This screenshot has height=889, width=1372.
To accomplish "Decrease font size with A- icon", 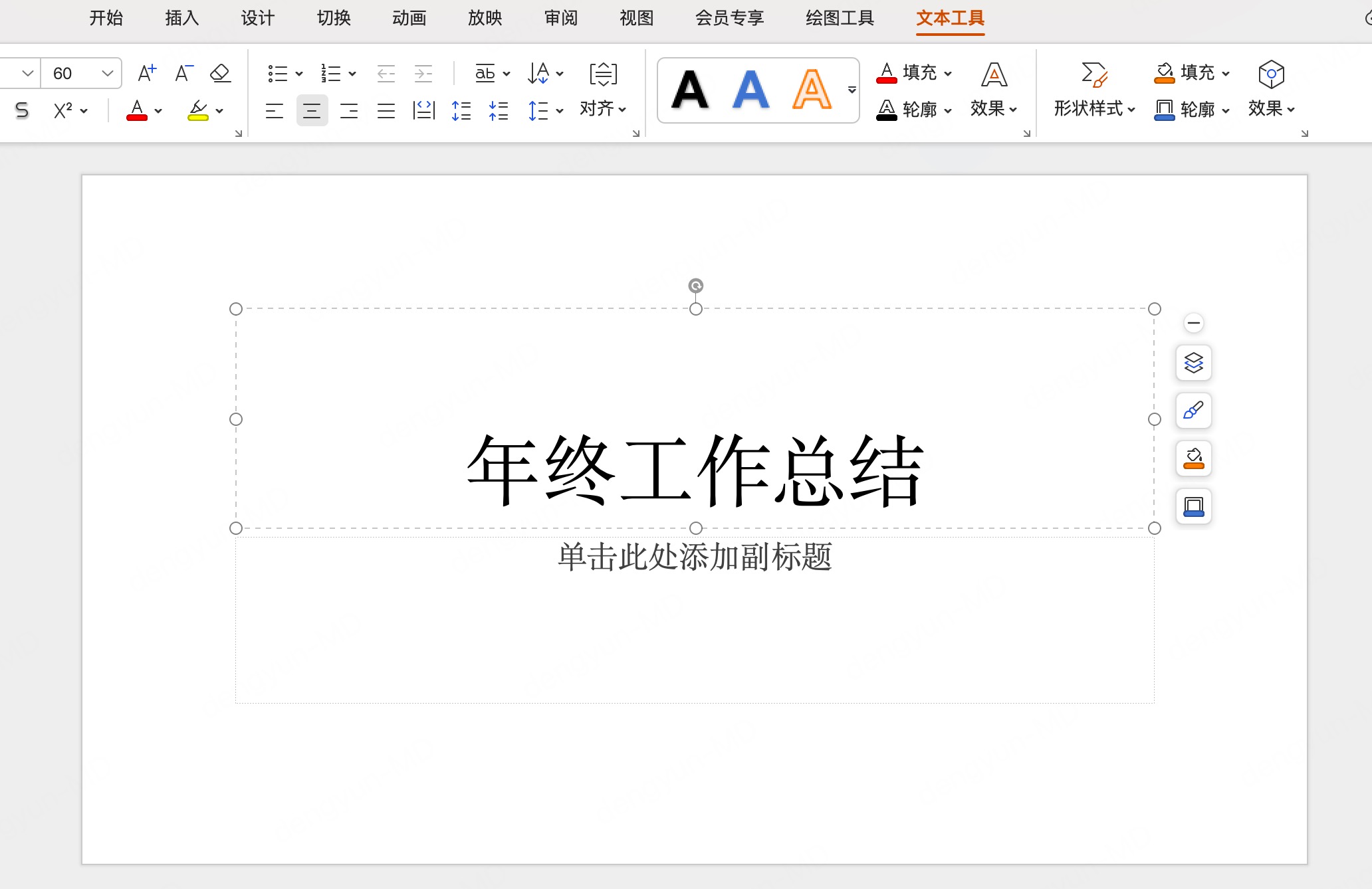I will [184, 73].
